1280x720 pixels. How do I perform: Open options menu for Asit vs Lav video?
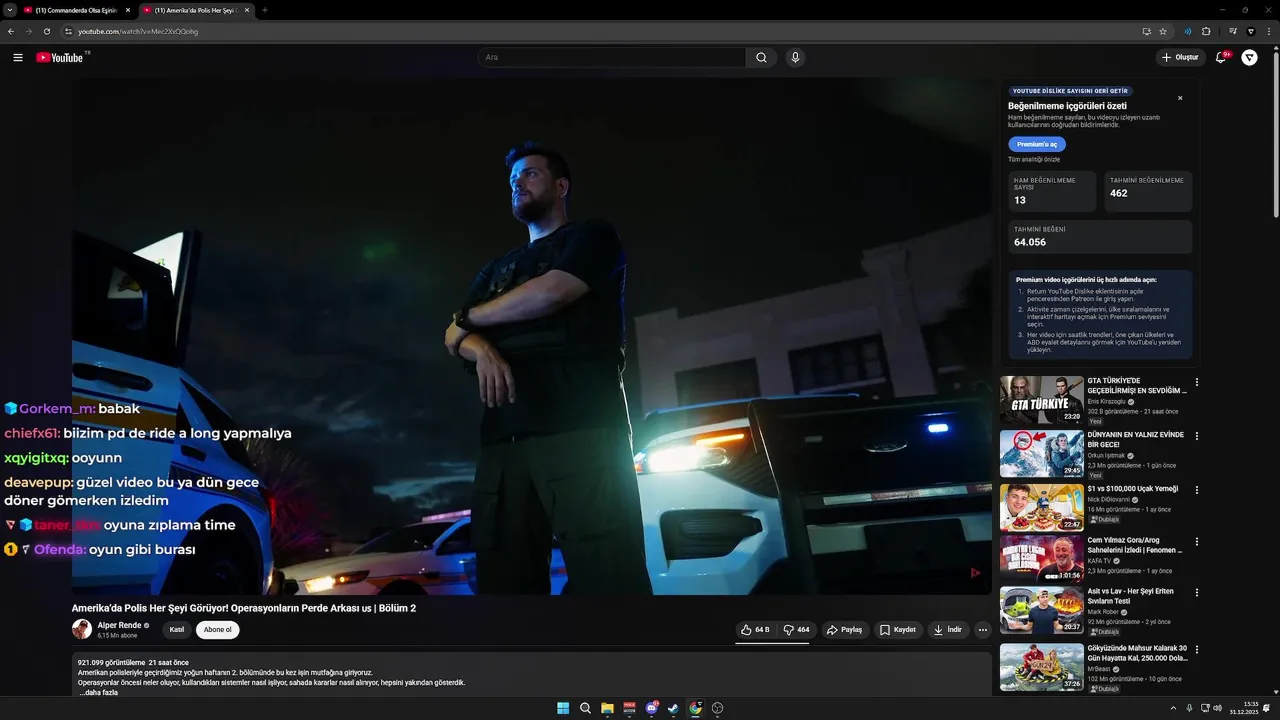click(x=1197, y=592)
